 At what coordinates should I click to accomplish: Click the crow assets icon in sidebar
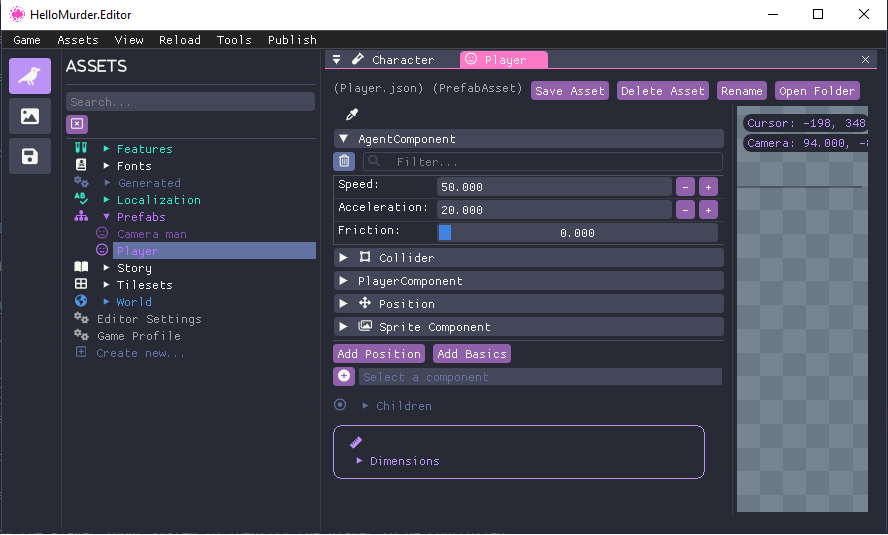point(30,76)
